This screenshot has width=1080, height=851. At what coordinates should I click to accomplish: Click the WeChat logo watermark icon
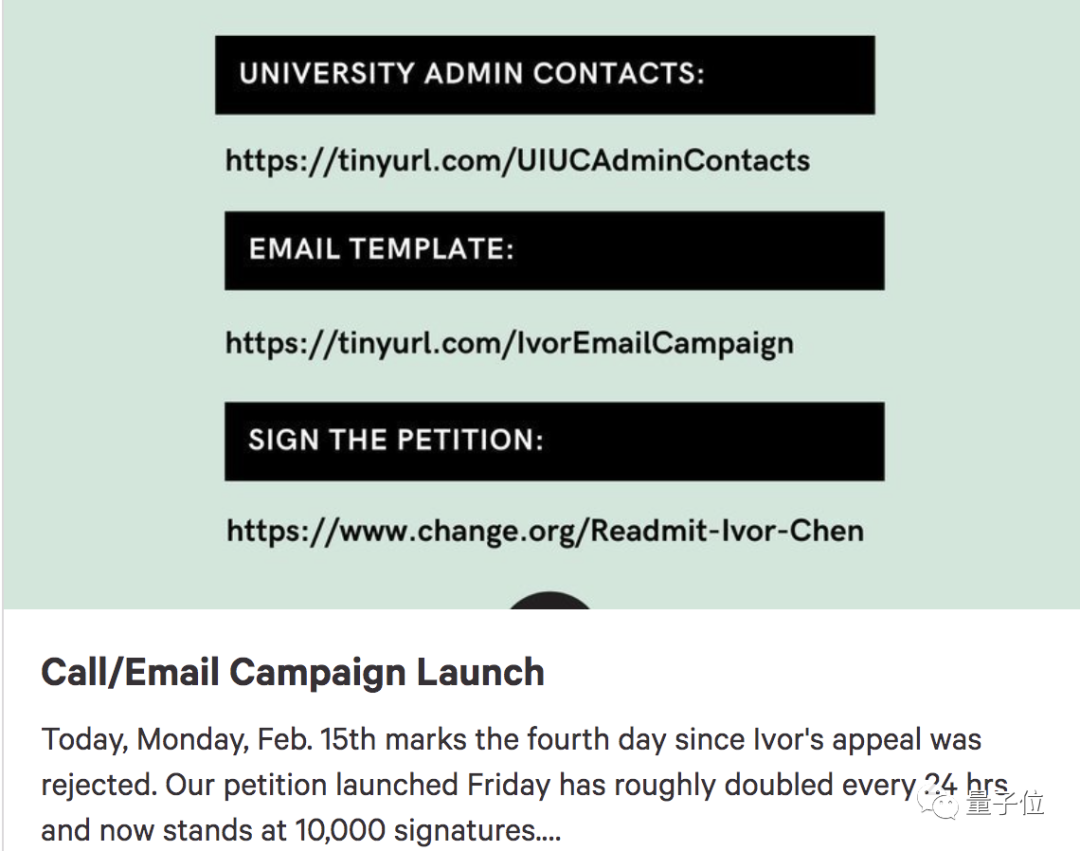point(944,800)
